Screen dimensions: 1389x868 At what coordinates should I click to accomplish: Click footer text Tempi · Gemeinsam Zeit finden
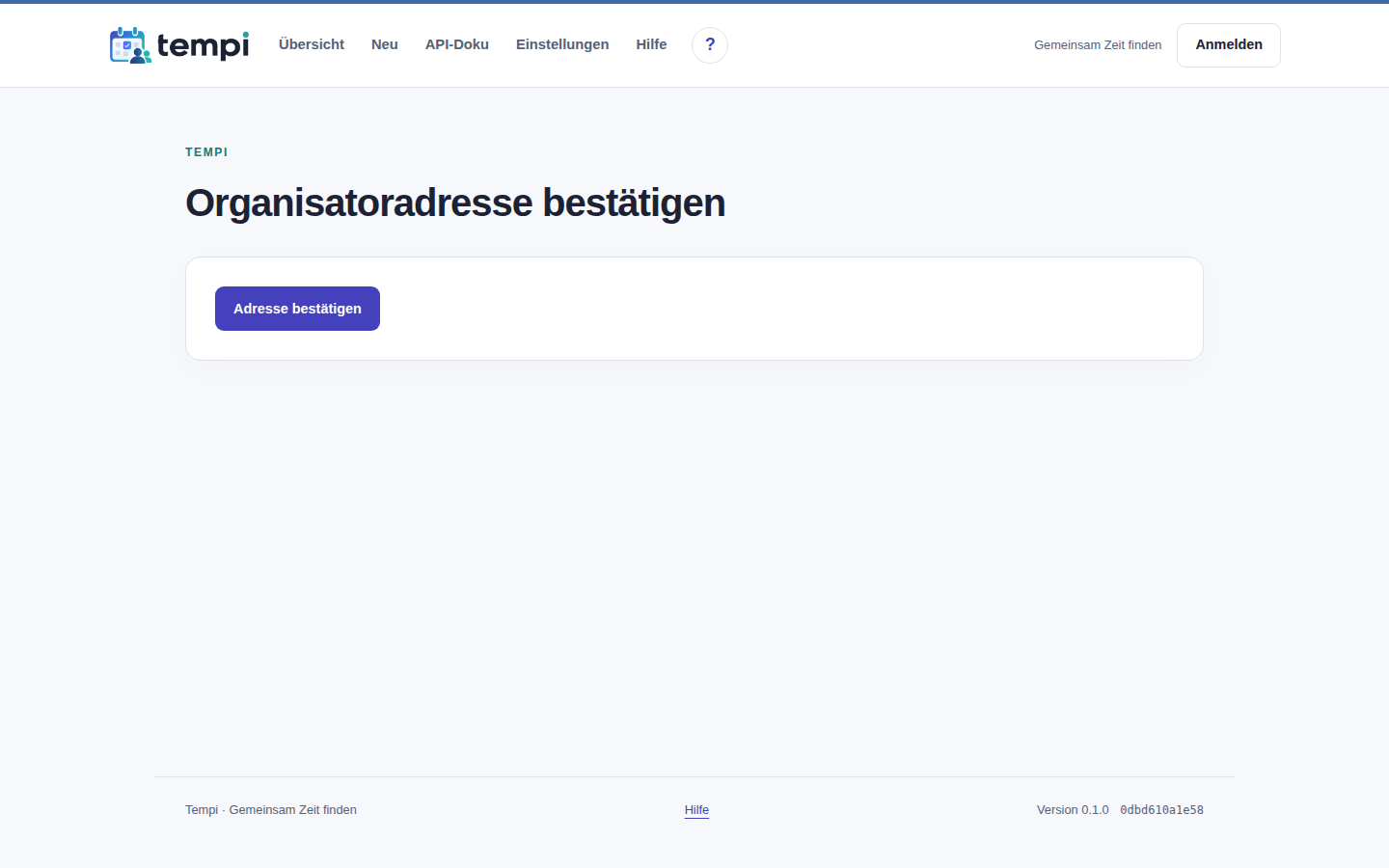click(x=271, y=810)
